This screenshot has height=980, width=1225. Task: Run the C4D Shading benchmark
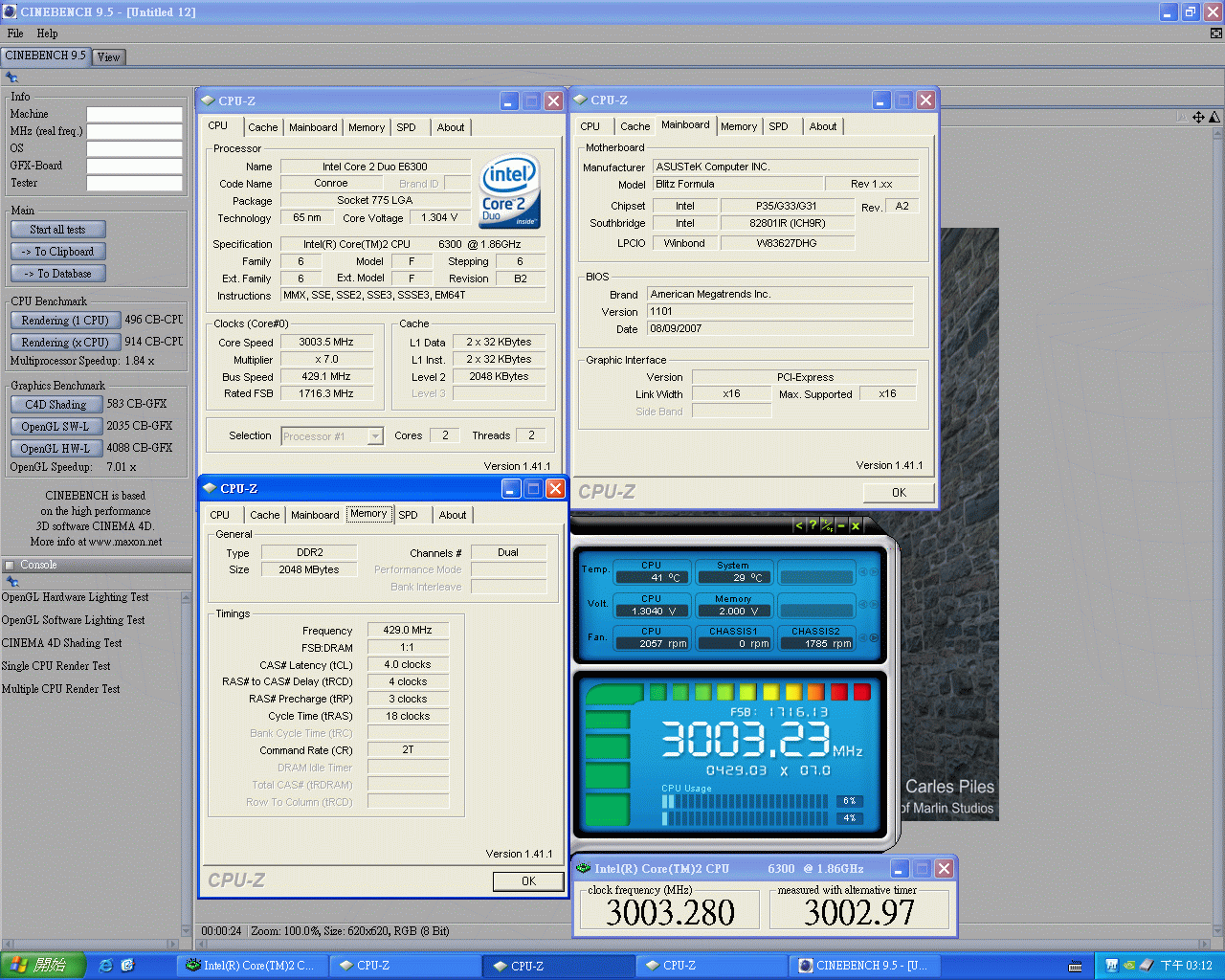coord(56,405)
